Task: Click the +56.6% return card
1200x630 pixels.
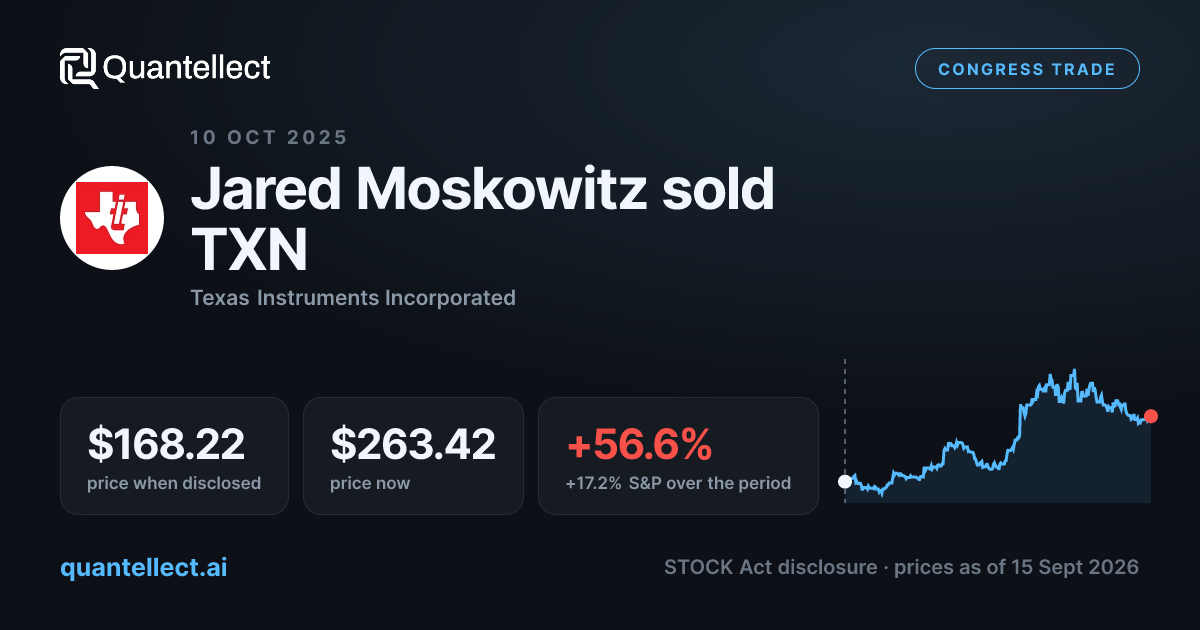Action: click(x=678, y=456)
